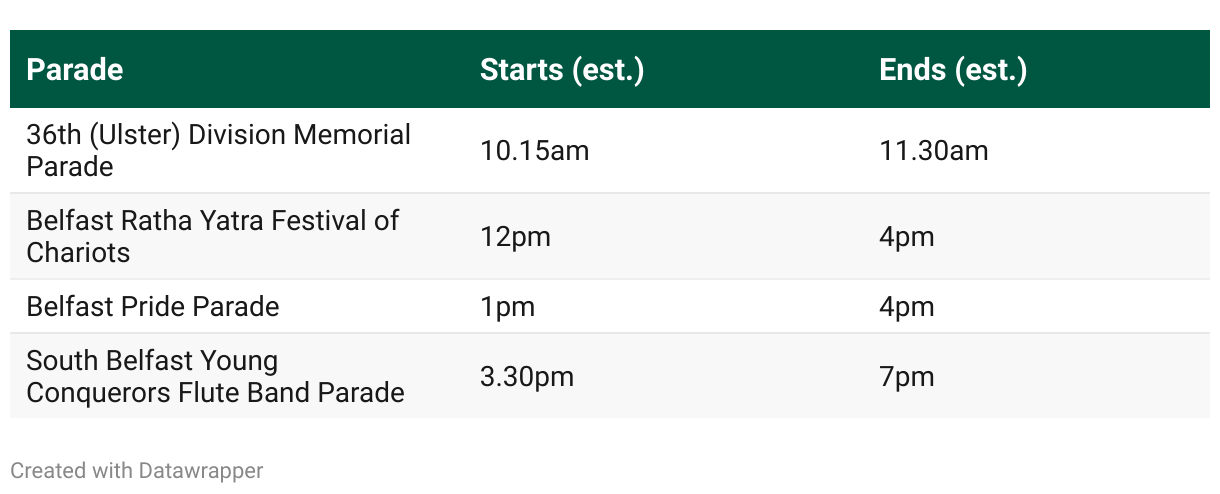Click the 12pm start time

click(515, 237)
